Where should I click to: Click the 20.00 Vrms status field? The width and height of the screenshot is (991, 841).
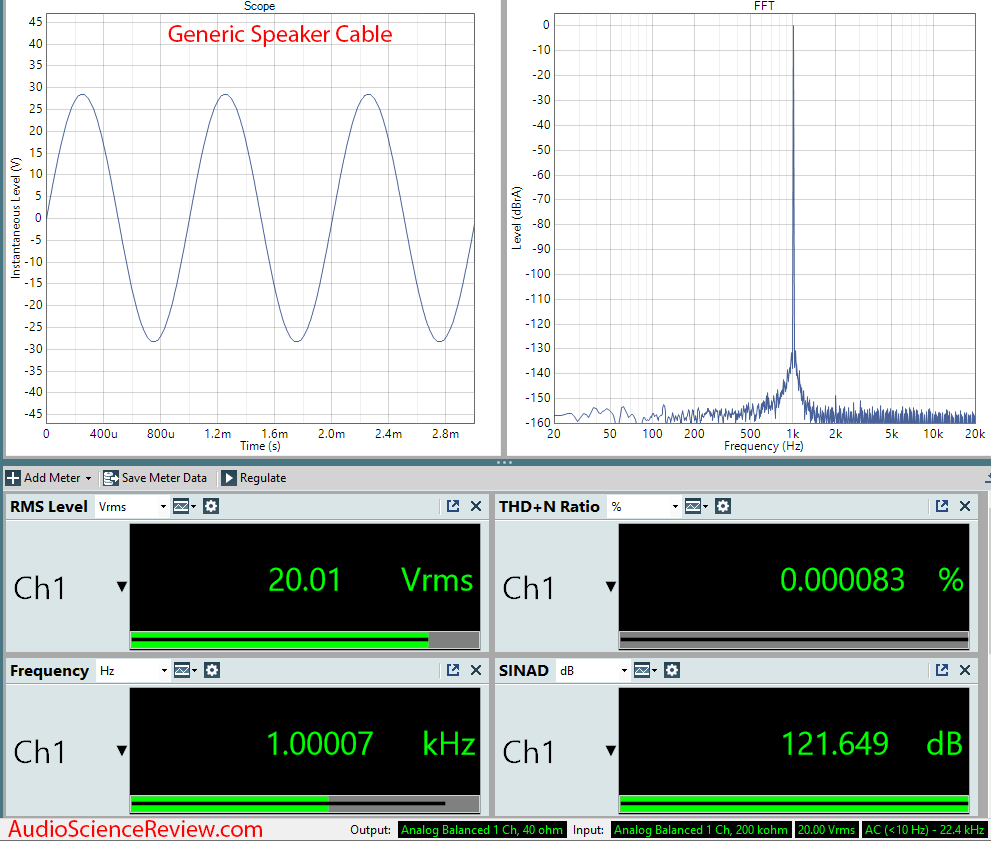pos(826,830)
